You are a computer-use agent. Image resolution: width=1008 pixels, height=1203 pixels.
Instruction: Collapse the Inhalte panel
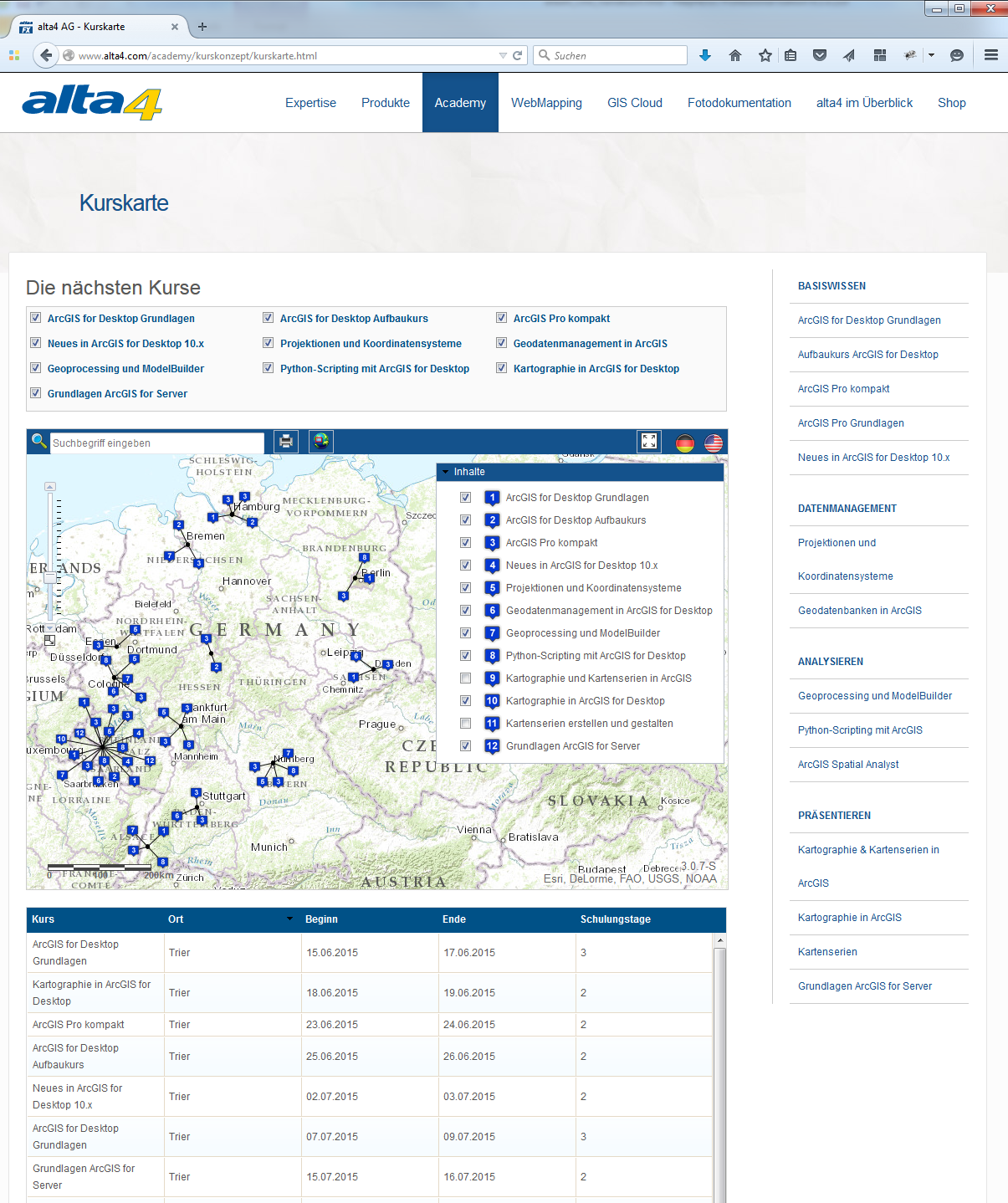[x=445, y=472]
